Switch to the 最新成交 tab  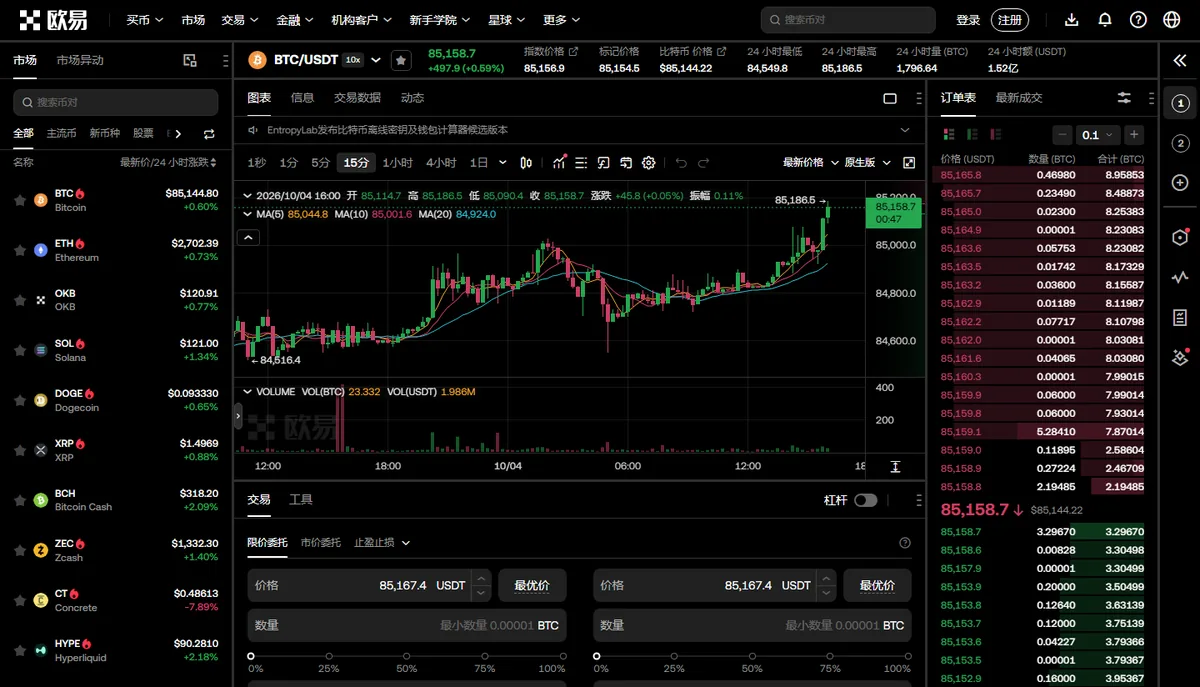(1019, 98)
